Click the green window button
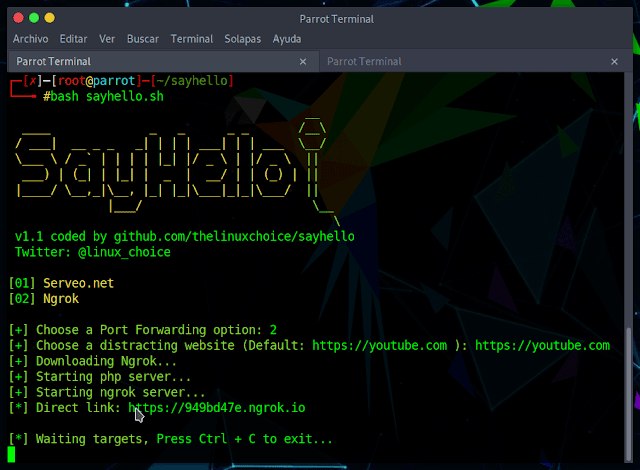The height and width of the screenshot is (470, 640). click(34, 18)
